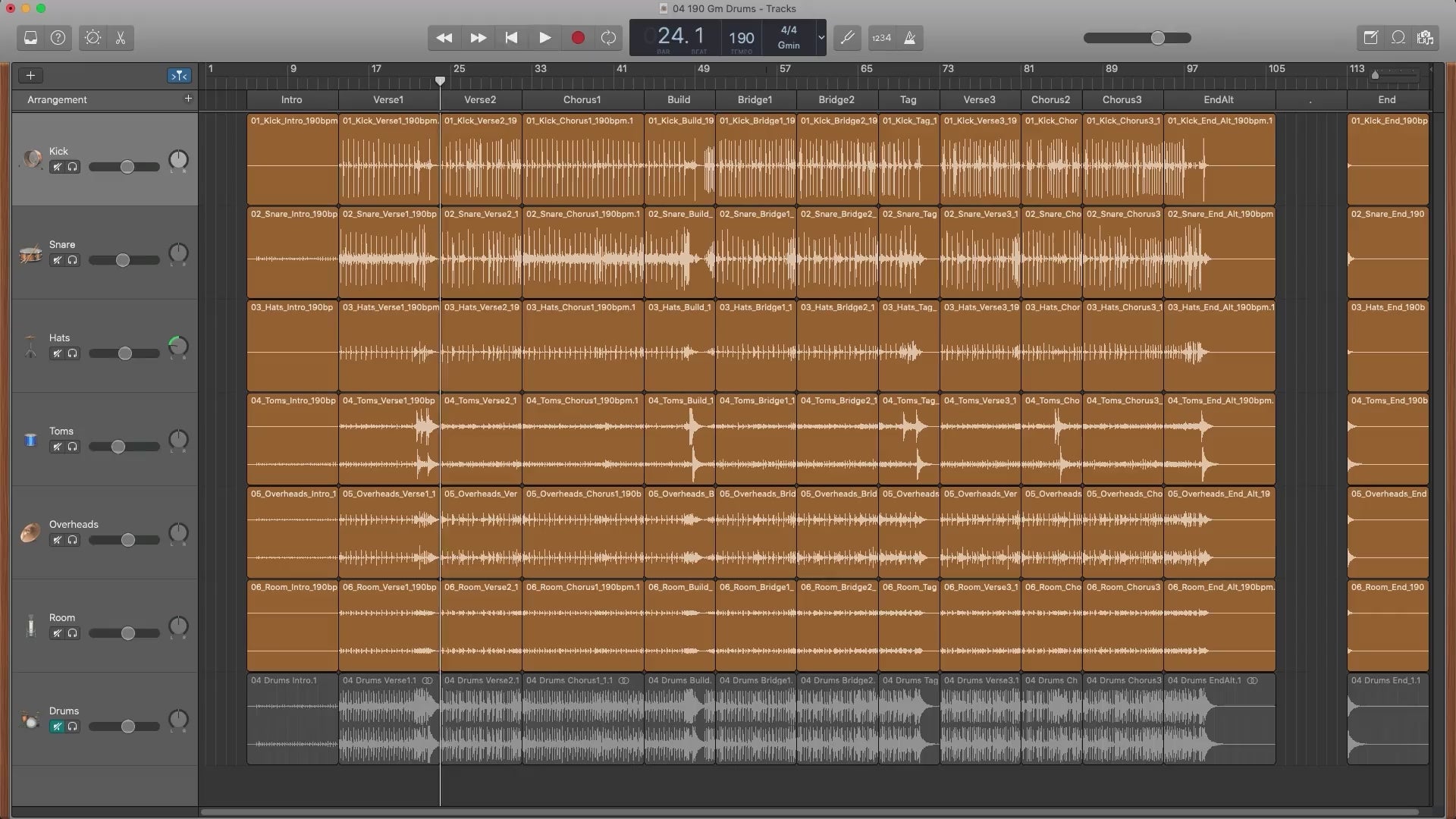Toggle the count-in 1234 button

point(881,38)
